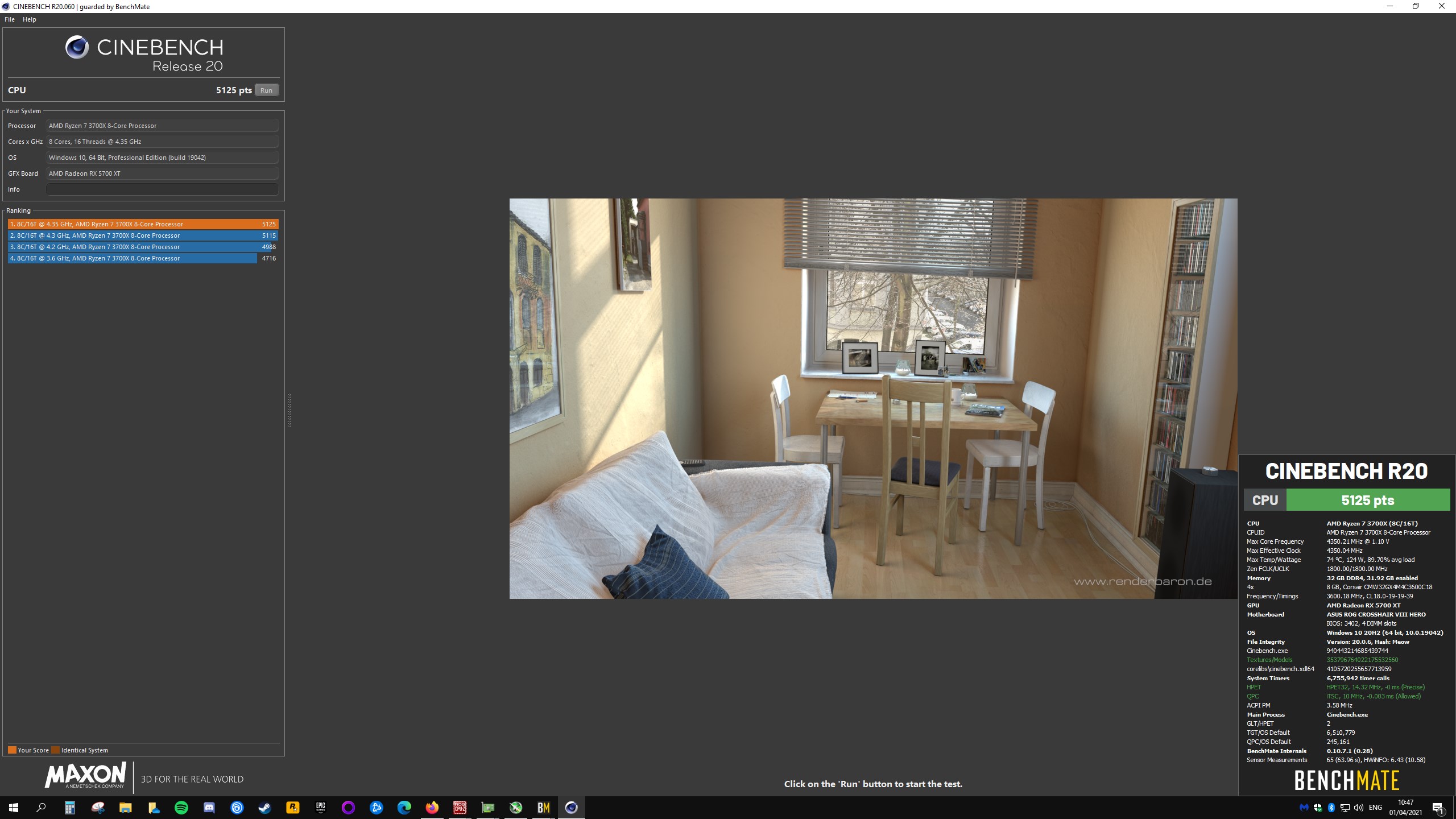The image size is (1456, 819).
Task: Open Microsoft Edge from the taskbar
Action: [x=404, y=807]
